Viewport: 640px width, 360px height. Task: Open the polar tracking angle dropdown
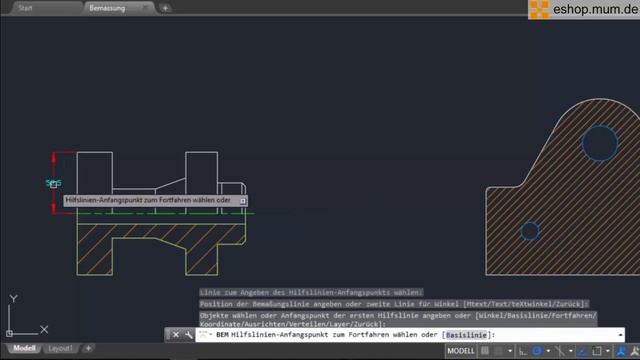(548, 351)
